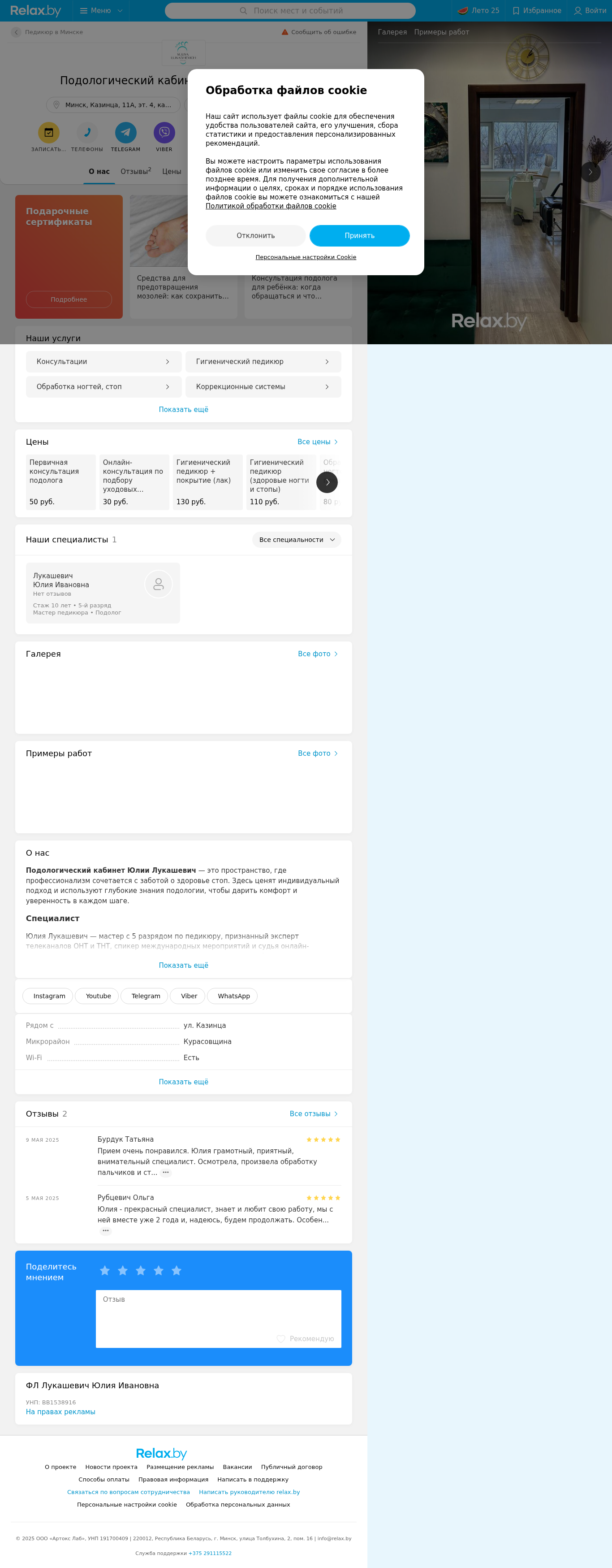The width and height of the screenshot is (612, 1568).
Task: Open article Средства для предотвращения мозолей
Action: [184, 257]
